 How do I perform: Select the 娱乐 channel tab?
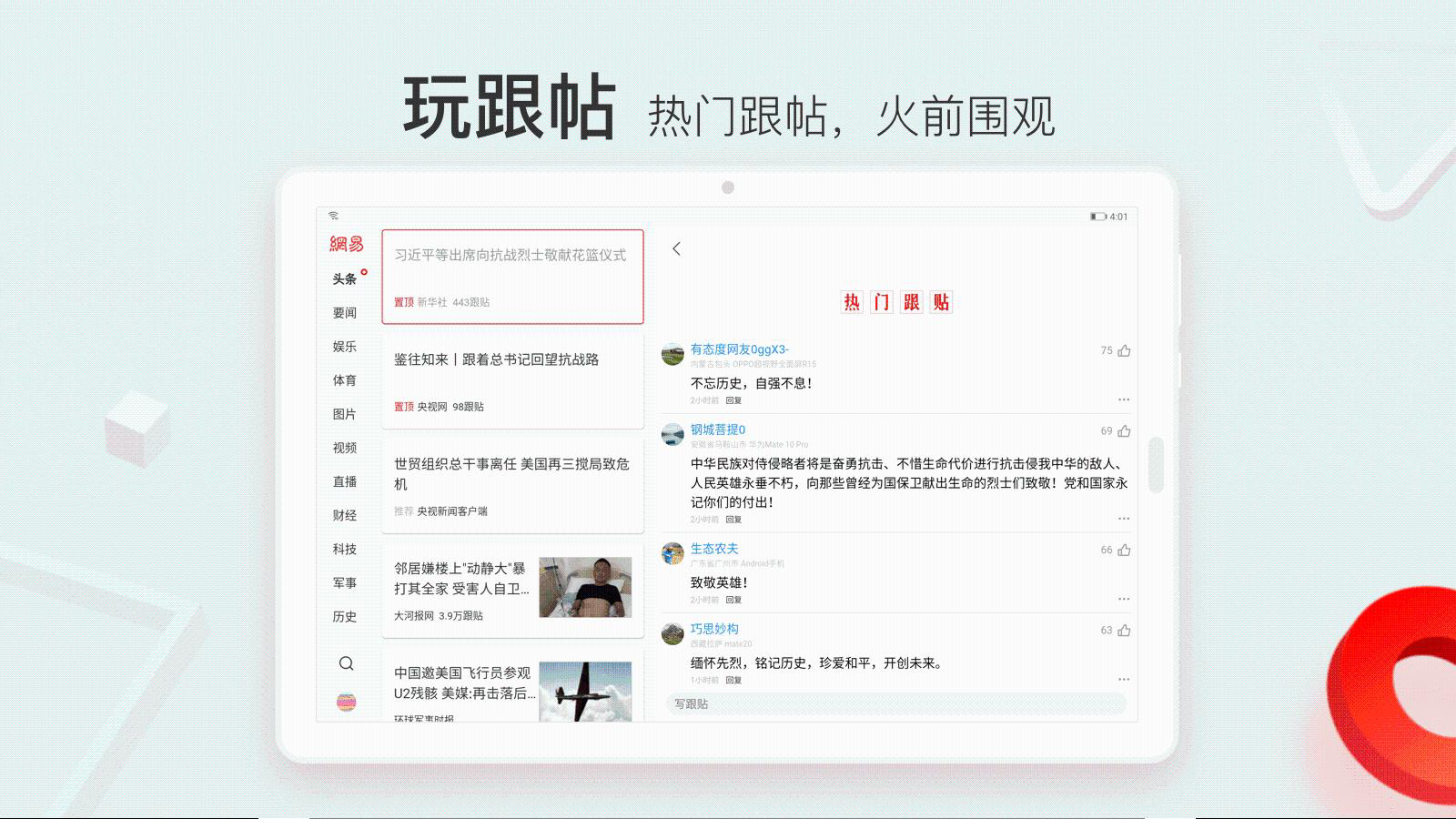tap(344, 347)
